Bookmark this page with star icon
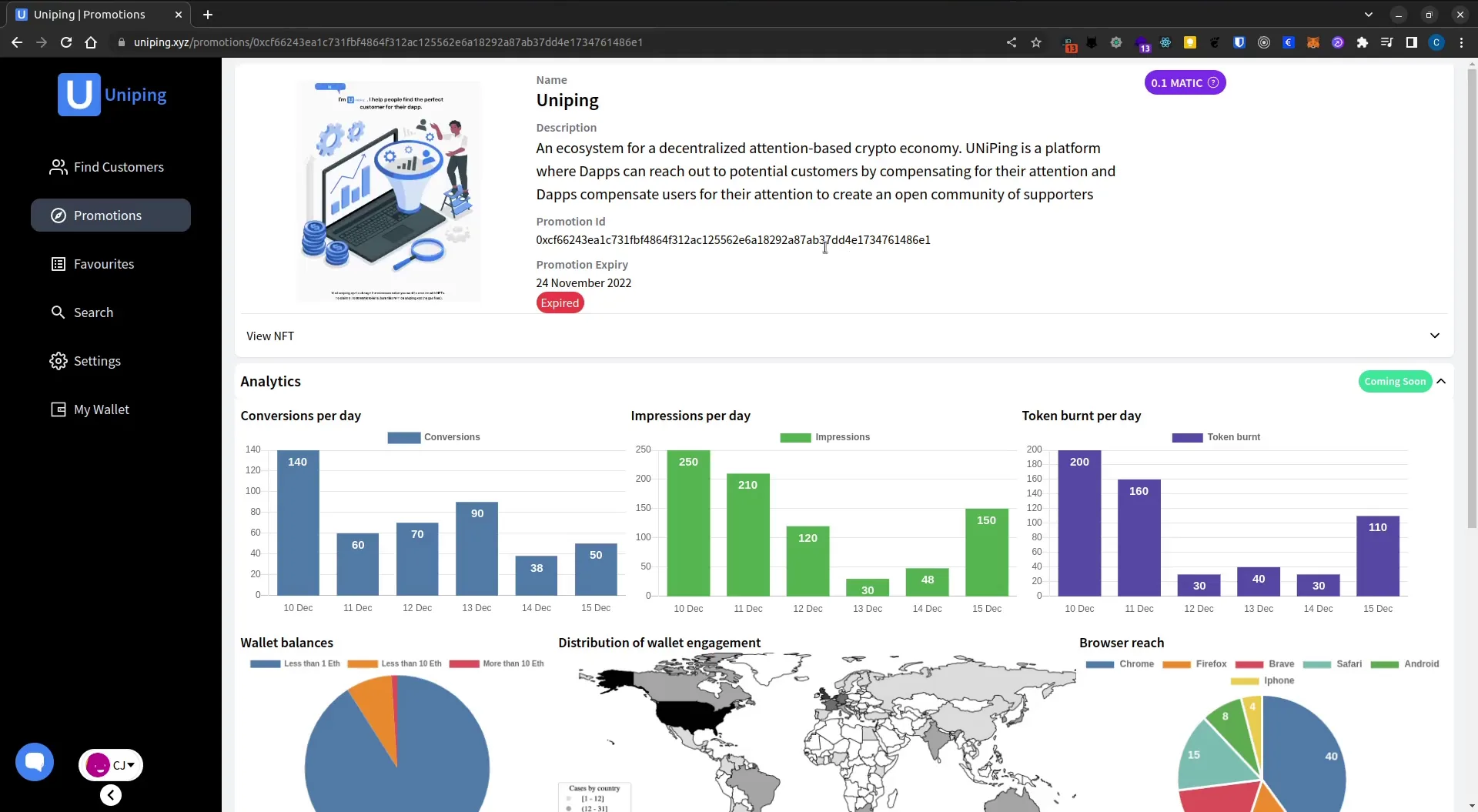The image size is (1478, 812). 1036,42
